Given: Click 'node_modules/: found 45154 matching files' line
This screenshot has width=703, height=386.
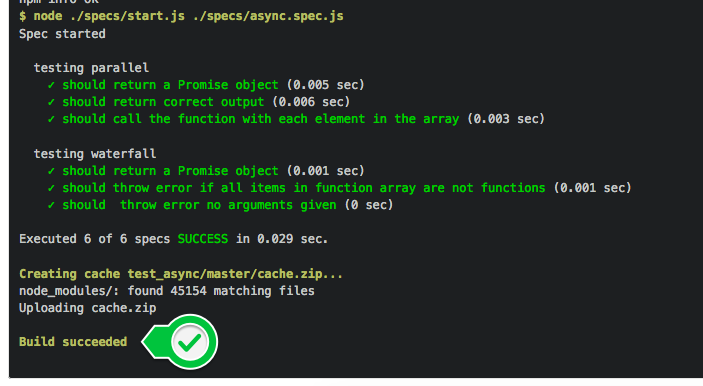Looking at the screenshot, I should coord(166,291).
